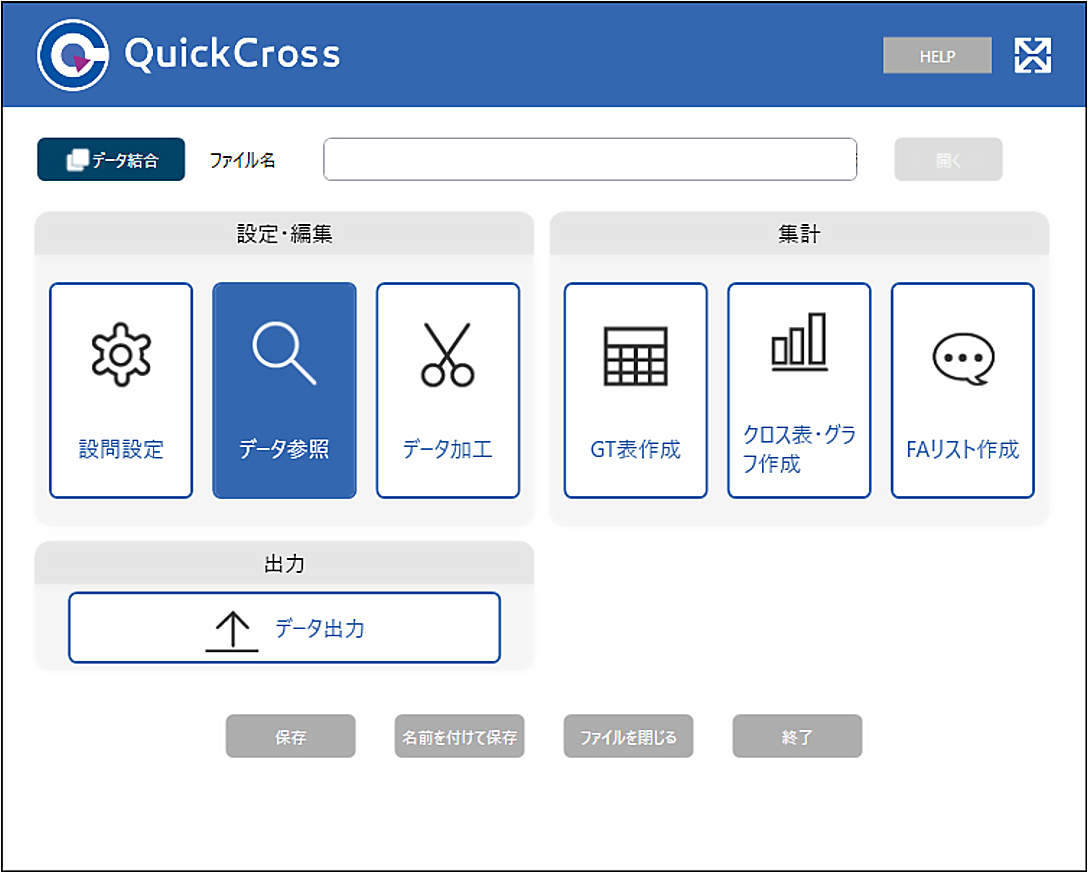Click the 開く button
1088x872 pixels.
(948, 160)
